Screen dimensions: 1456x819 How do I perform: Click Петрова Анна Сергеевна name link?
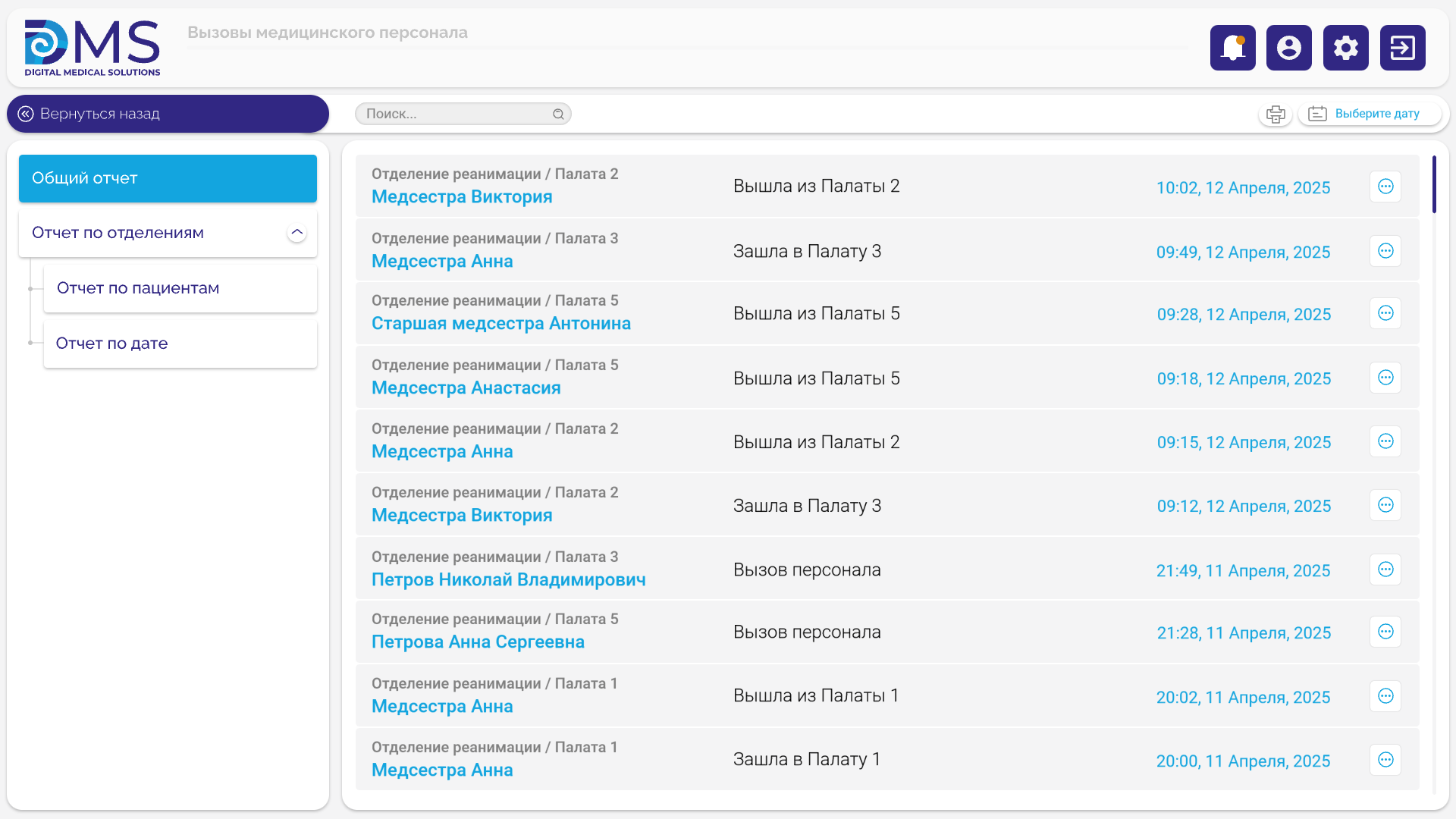coord(478,642)
